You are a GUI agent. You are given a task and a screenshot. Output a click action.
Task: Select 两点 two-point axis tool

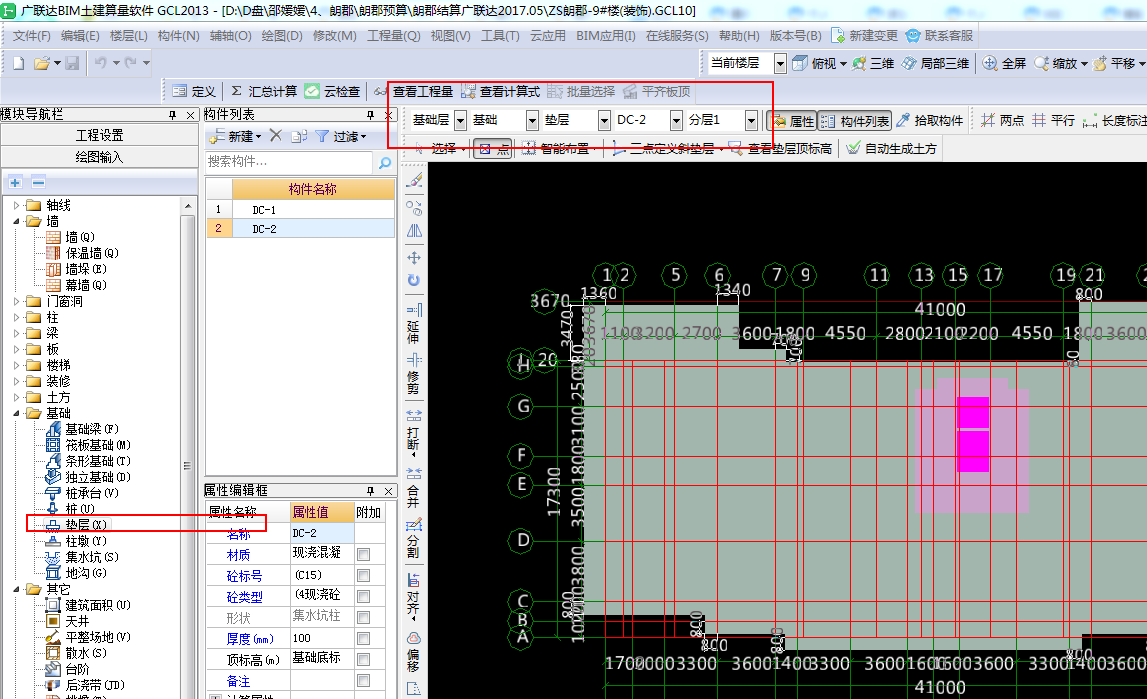coord(1003,121)
